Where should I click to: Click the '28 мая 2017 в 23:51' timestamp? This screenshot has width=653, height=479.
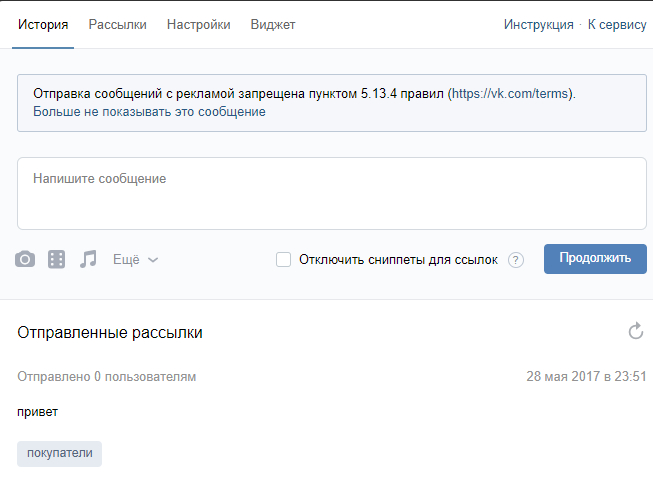pyautogui.click(x=586, y=377)
